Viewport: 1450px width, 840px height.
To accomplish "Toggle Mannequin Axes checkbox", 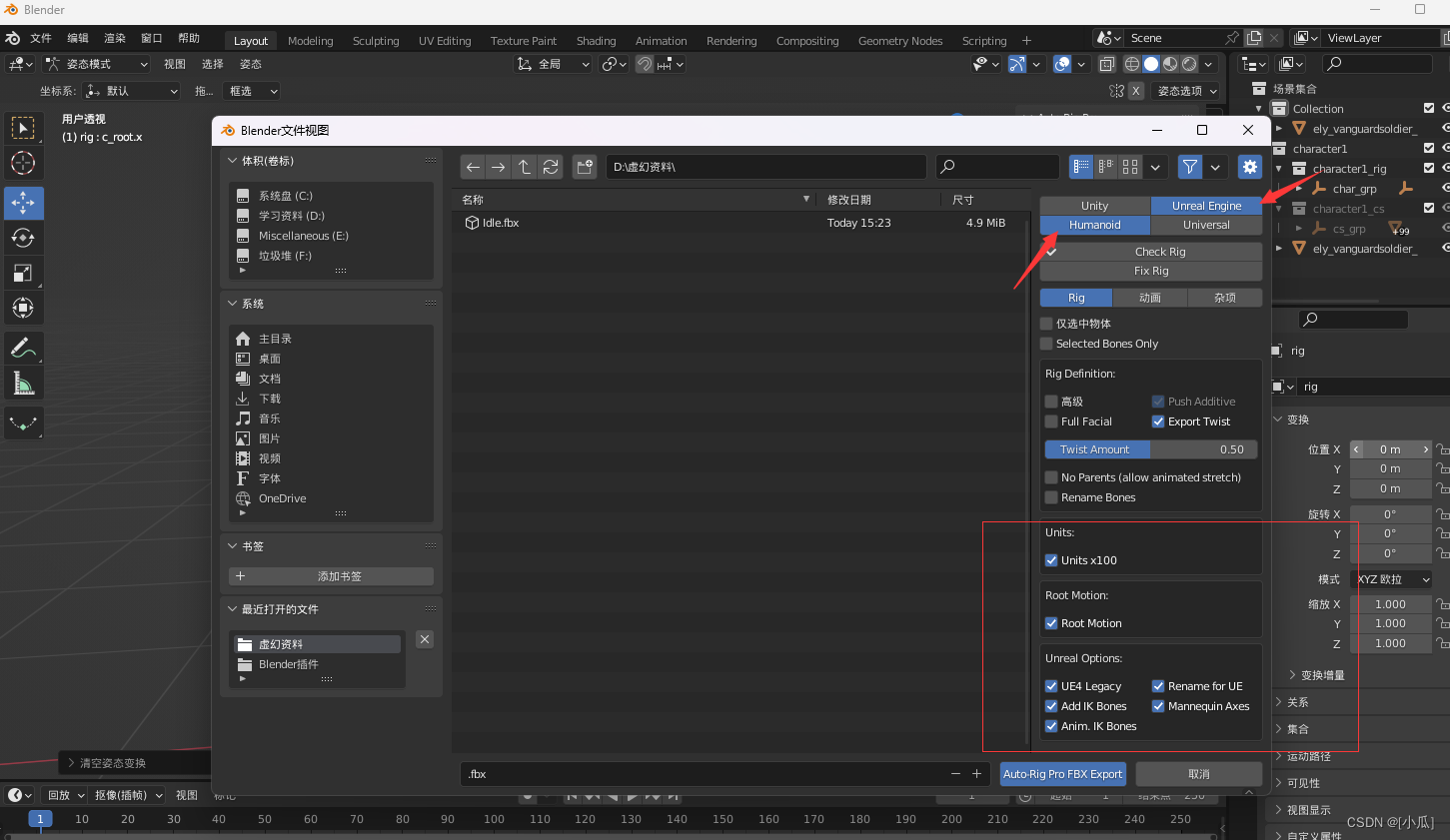I will (1158, 706).
